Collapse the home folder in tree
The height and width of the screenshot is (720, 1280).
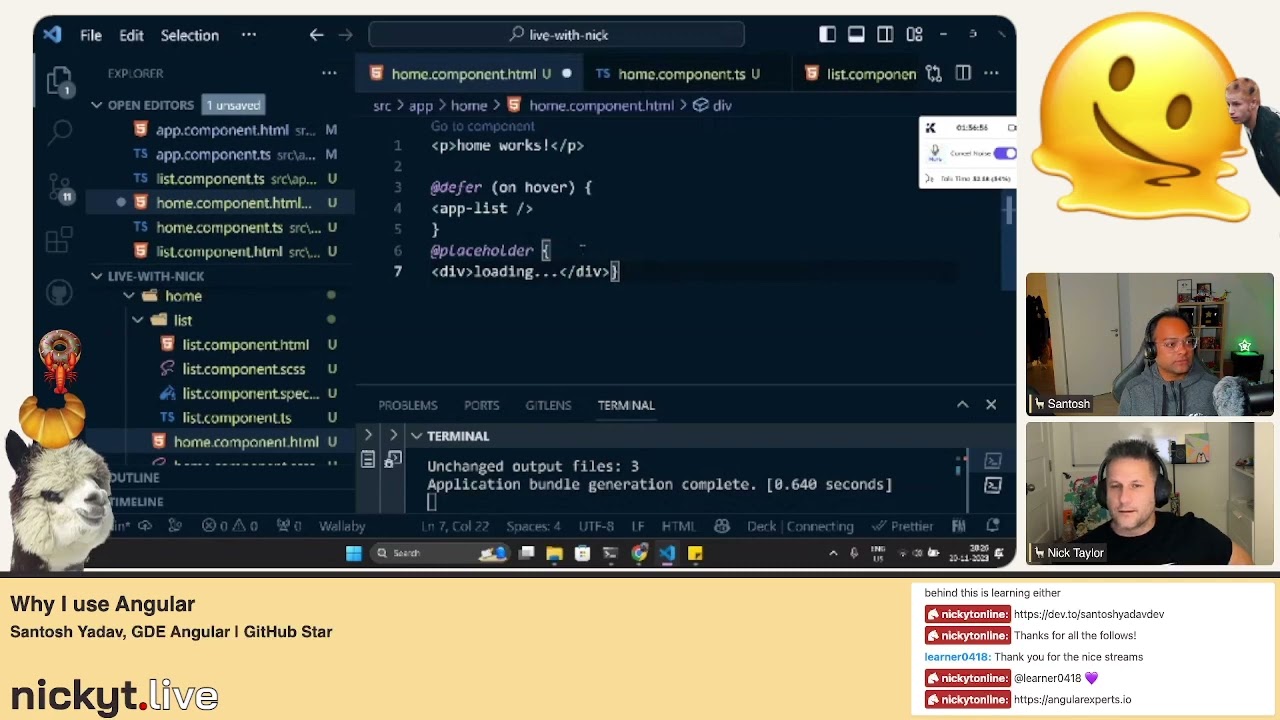pos(129,296)
